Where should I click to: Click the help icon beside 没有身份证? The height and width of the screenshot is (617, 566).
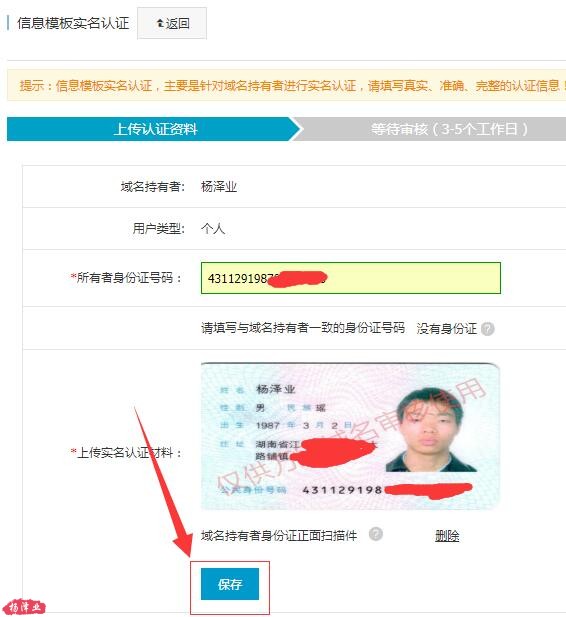pos(488,329)
